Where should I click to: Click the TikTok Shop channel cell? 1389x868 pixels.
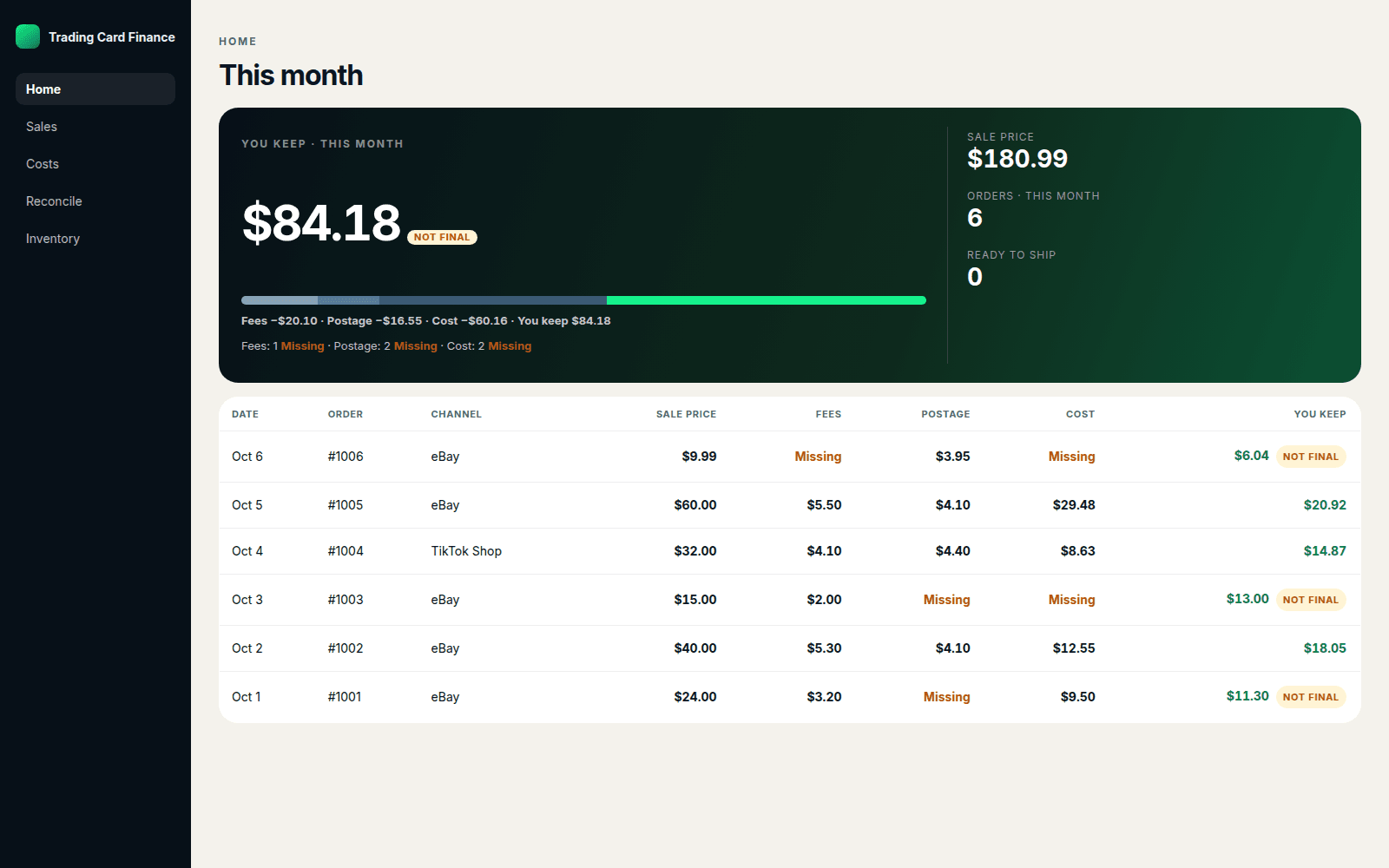466,551
